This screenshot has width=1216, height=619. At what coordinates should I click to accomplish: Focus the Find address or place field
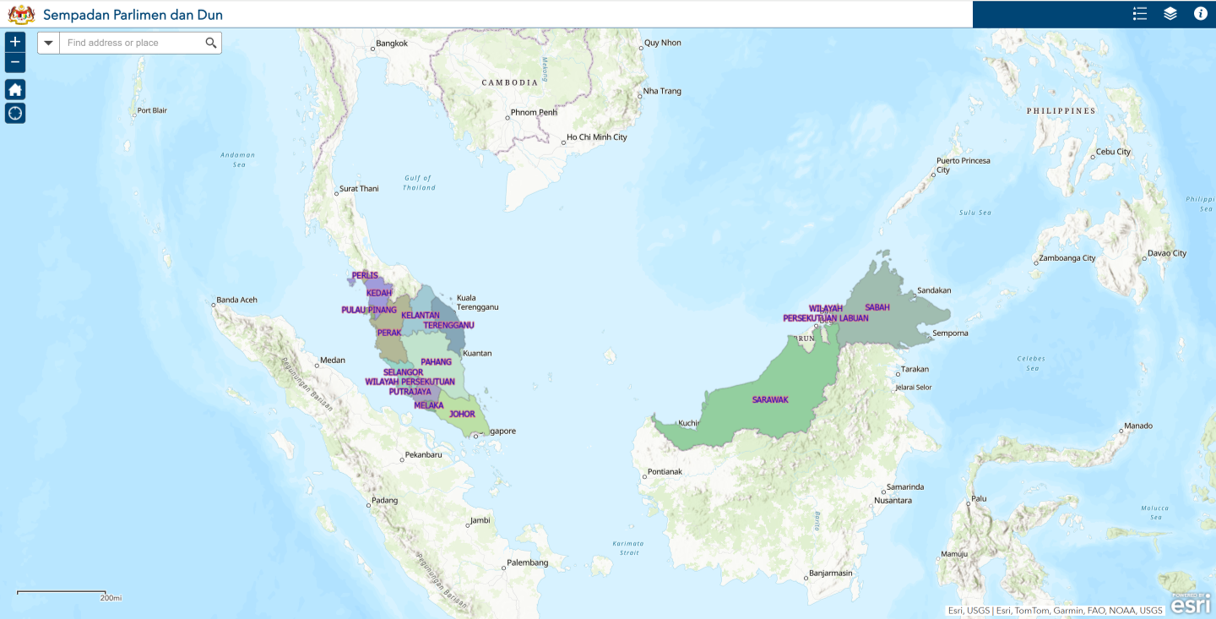[x=130, y=43]
